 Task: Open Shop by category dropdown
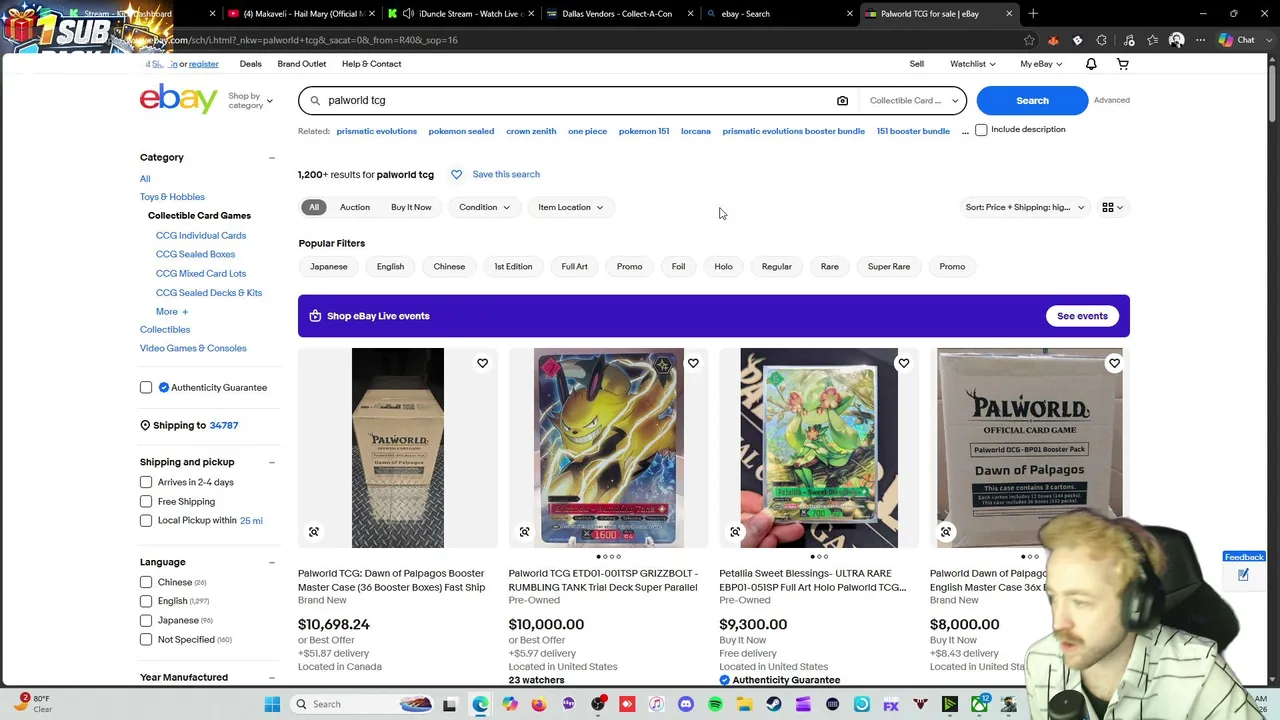click(x=250, y=100)
